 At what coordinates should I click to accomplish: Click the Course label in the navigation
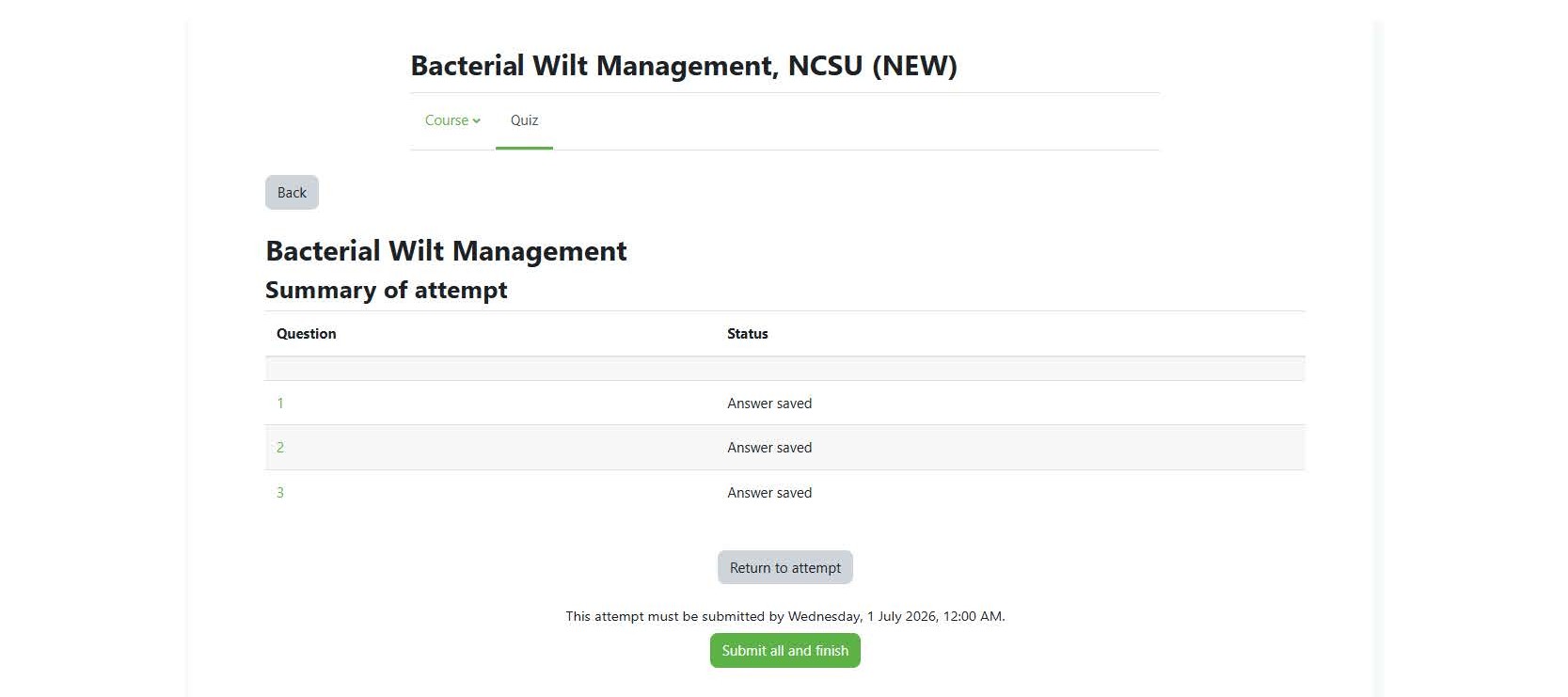click(x=446, y=120)
